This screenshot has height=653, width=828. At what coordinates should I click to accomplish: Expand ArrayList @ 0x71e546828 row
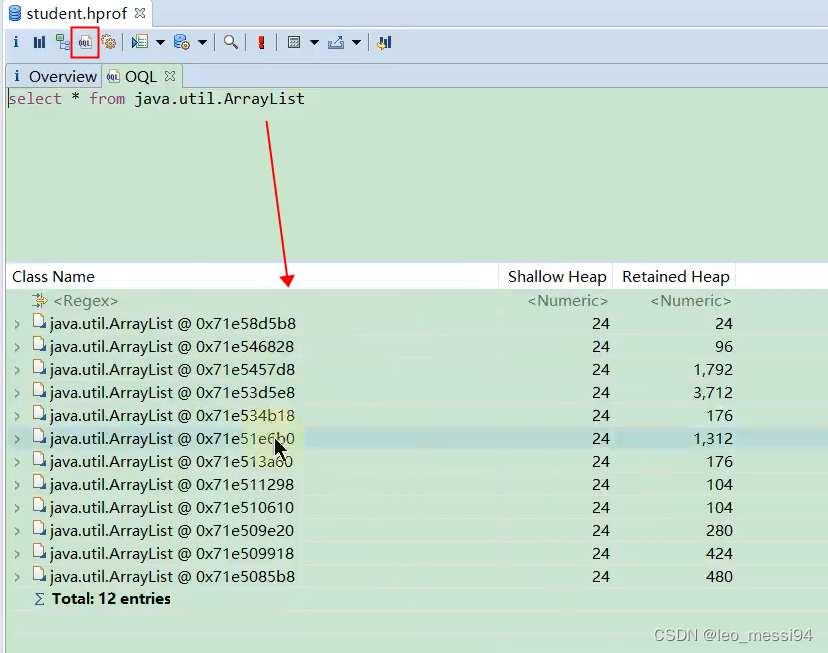pyautogui.click(x=17, y=347)
